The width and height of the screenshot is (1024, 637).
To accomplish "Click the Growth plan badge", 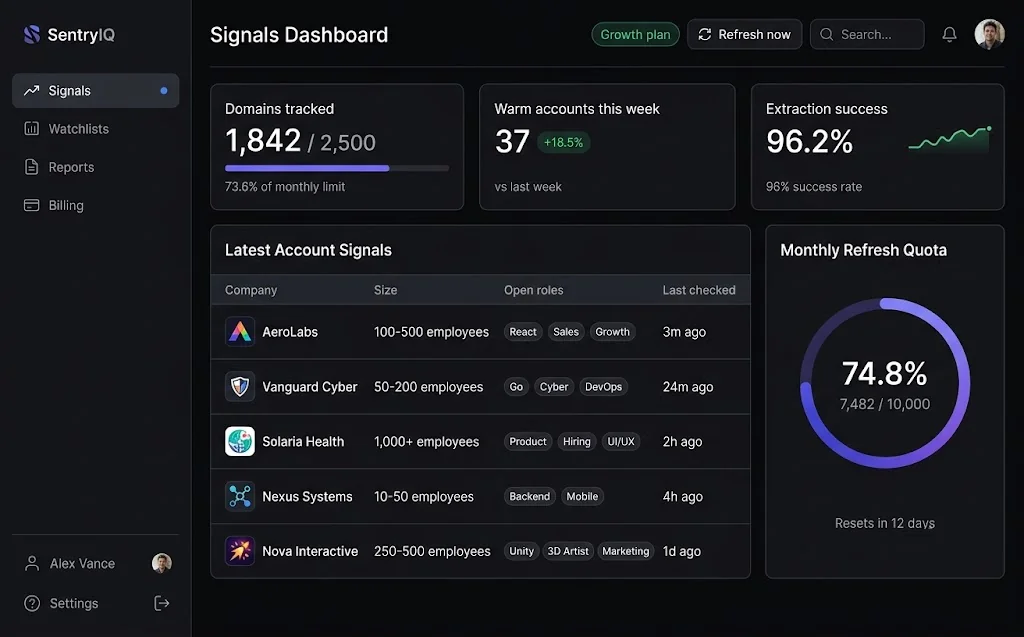I will [635, 35].
